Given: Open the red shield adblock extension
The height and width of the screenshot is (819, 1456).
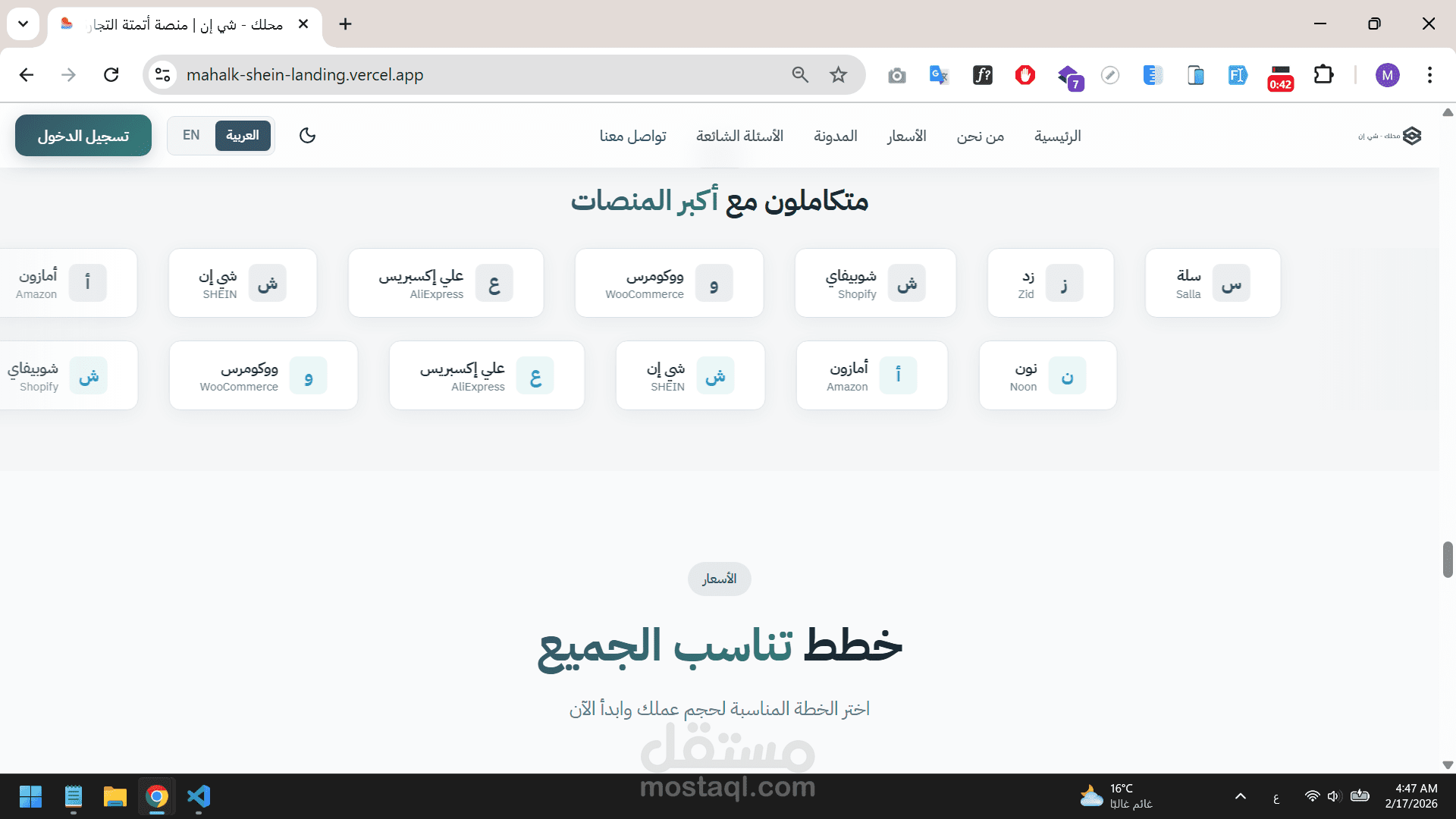Looking at the screenshot, I should coord(1025,75).
